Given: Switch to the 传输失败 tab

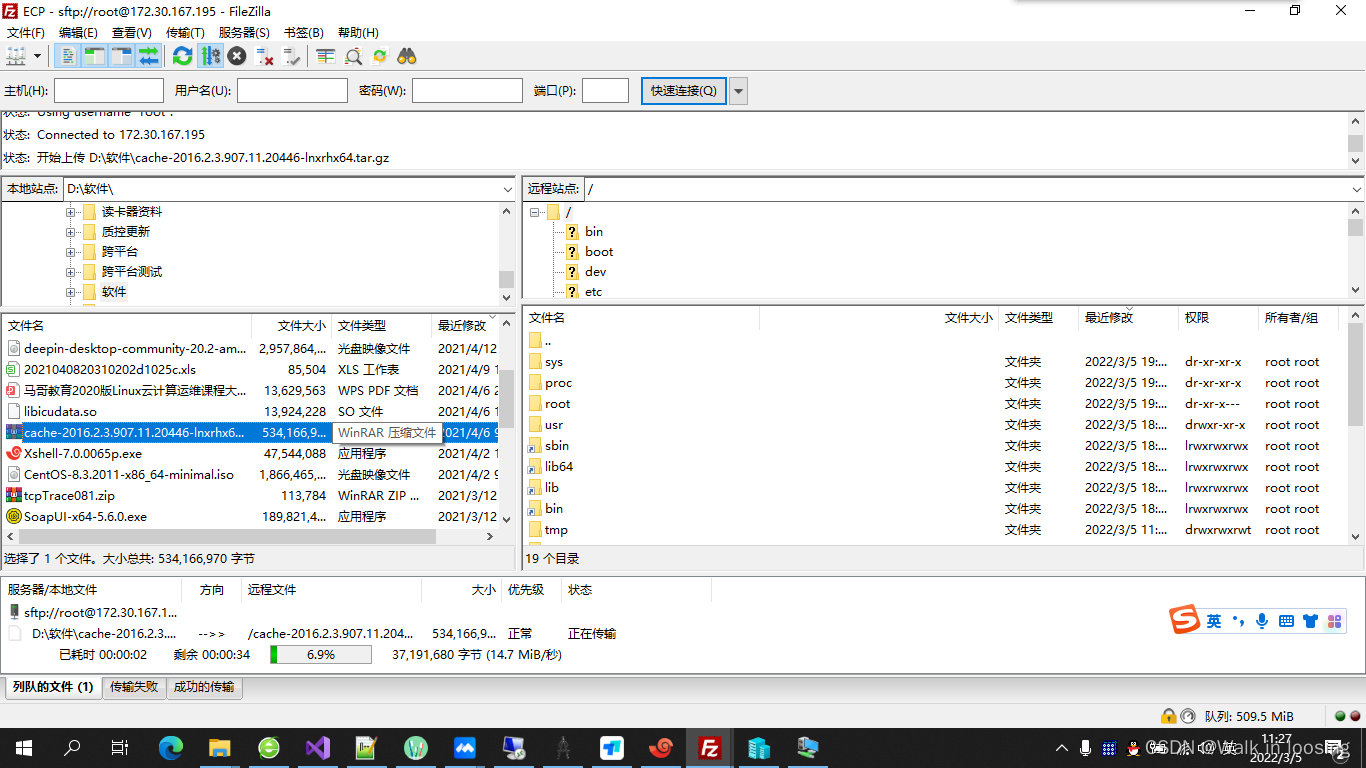Looking at the screenshot, I should (x=134, y=687).
